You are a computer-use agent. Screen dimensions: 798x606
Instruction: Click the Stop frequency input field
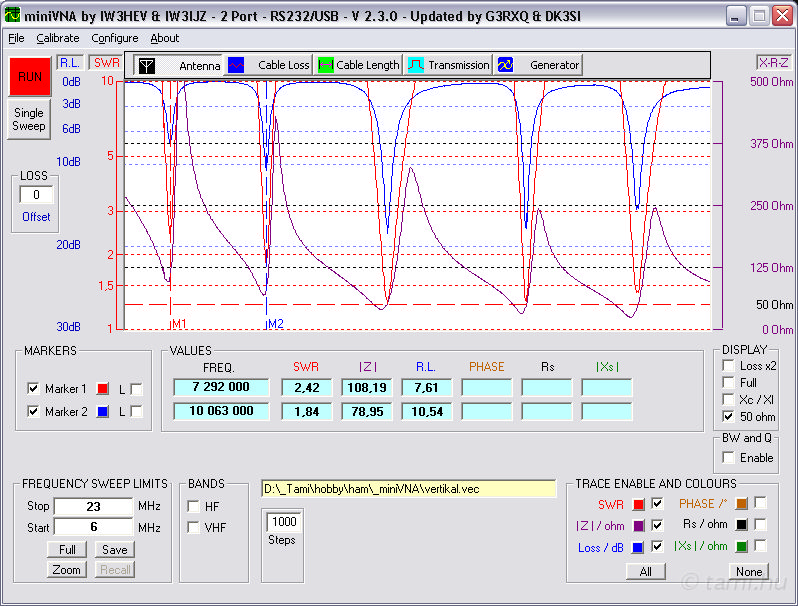[x=93, y=506]
